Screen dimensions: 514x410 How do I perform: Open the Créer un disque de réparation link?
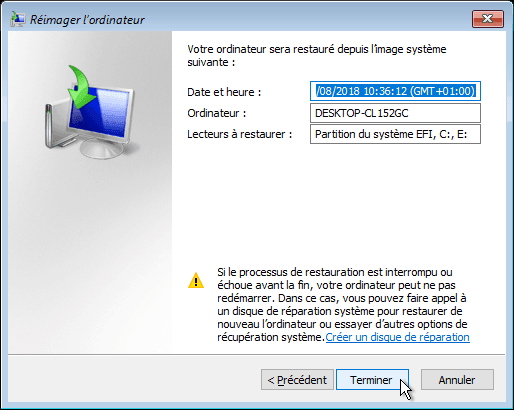coord(397,337)
